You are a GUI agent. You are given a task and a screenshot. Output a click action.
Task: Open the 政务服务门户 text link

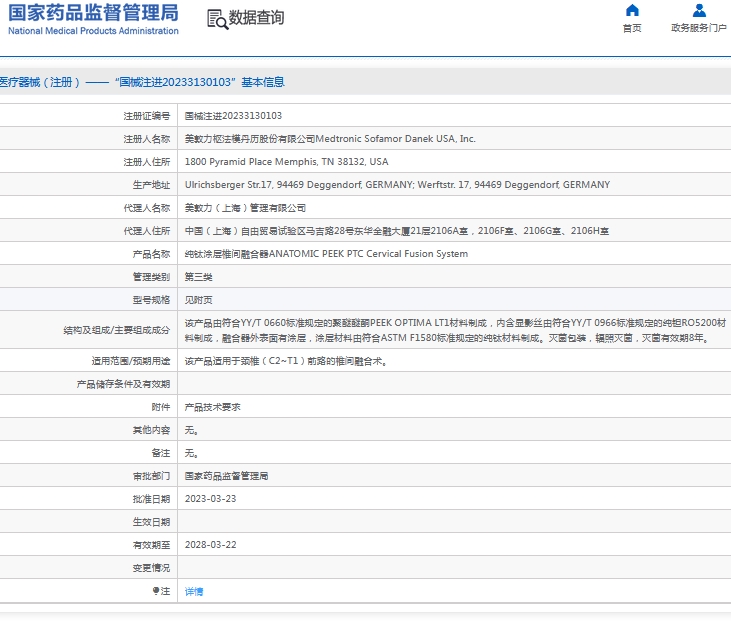pos(699,28)
